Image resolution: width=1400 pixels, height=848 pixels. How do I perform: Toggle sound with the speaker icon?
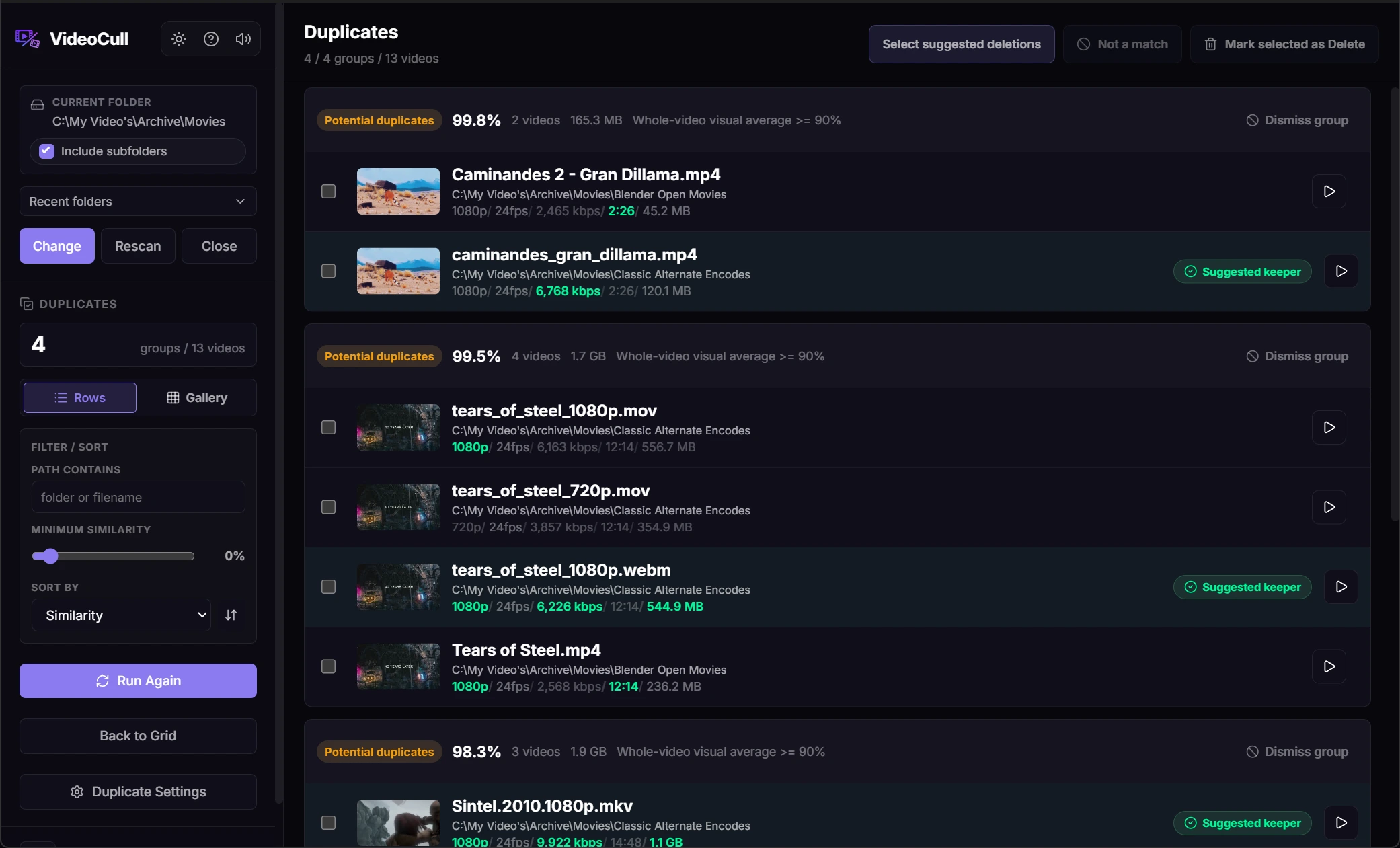(x=243, y=39)
